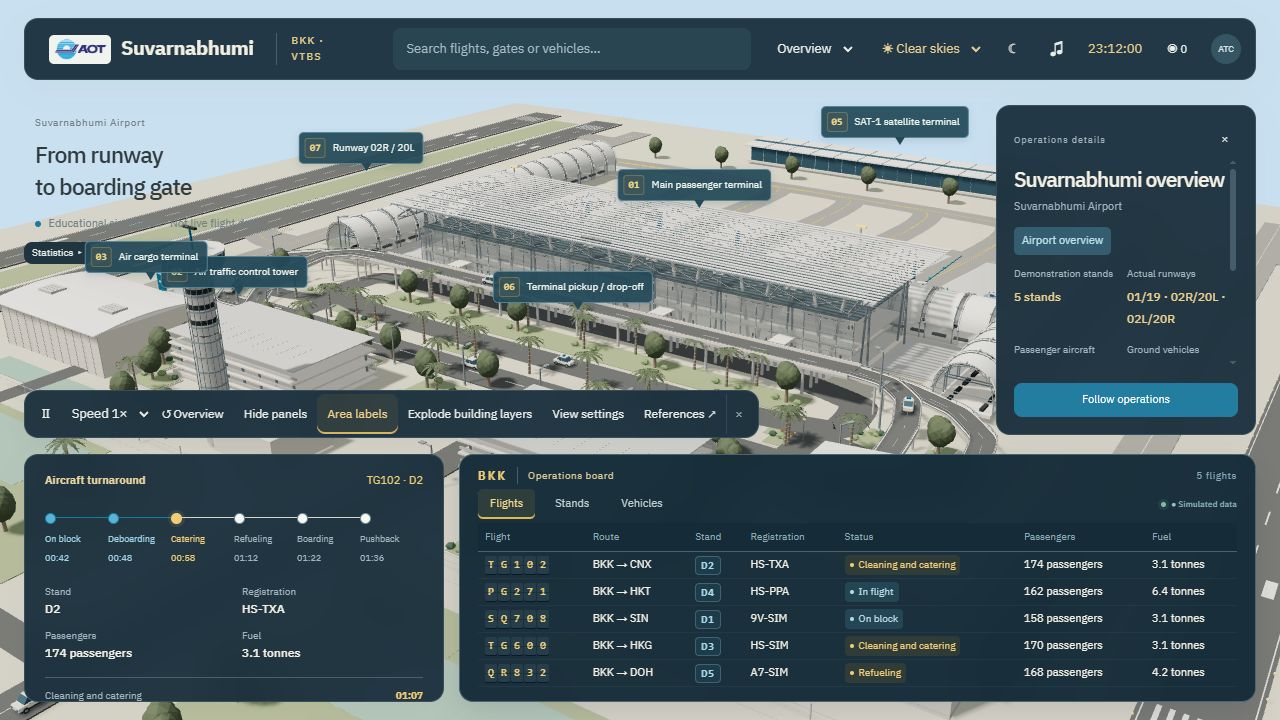
Task: Switch to the Flights tab
Action: point(506,503)
